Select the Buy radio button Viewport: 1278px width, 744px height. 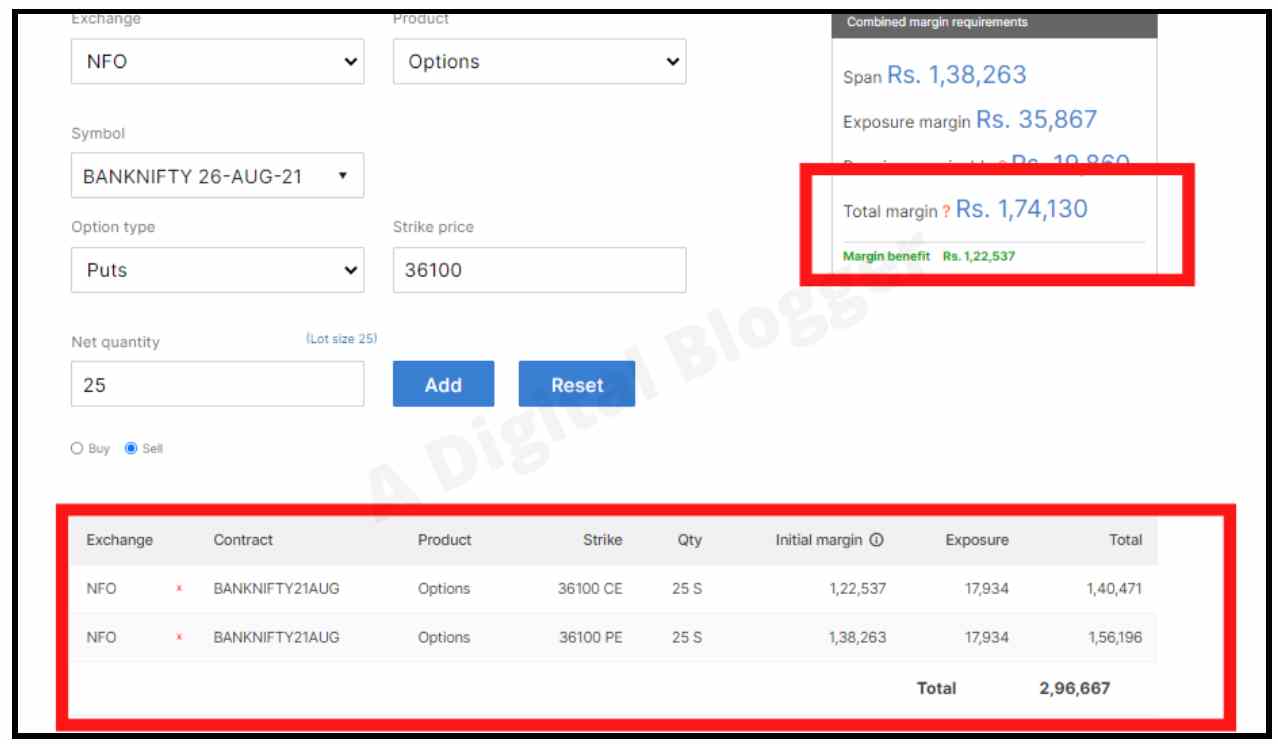pyautogui.click(x=77, y=449)
